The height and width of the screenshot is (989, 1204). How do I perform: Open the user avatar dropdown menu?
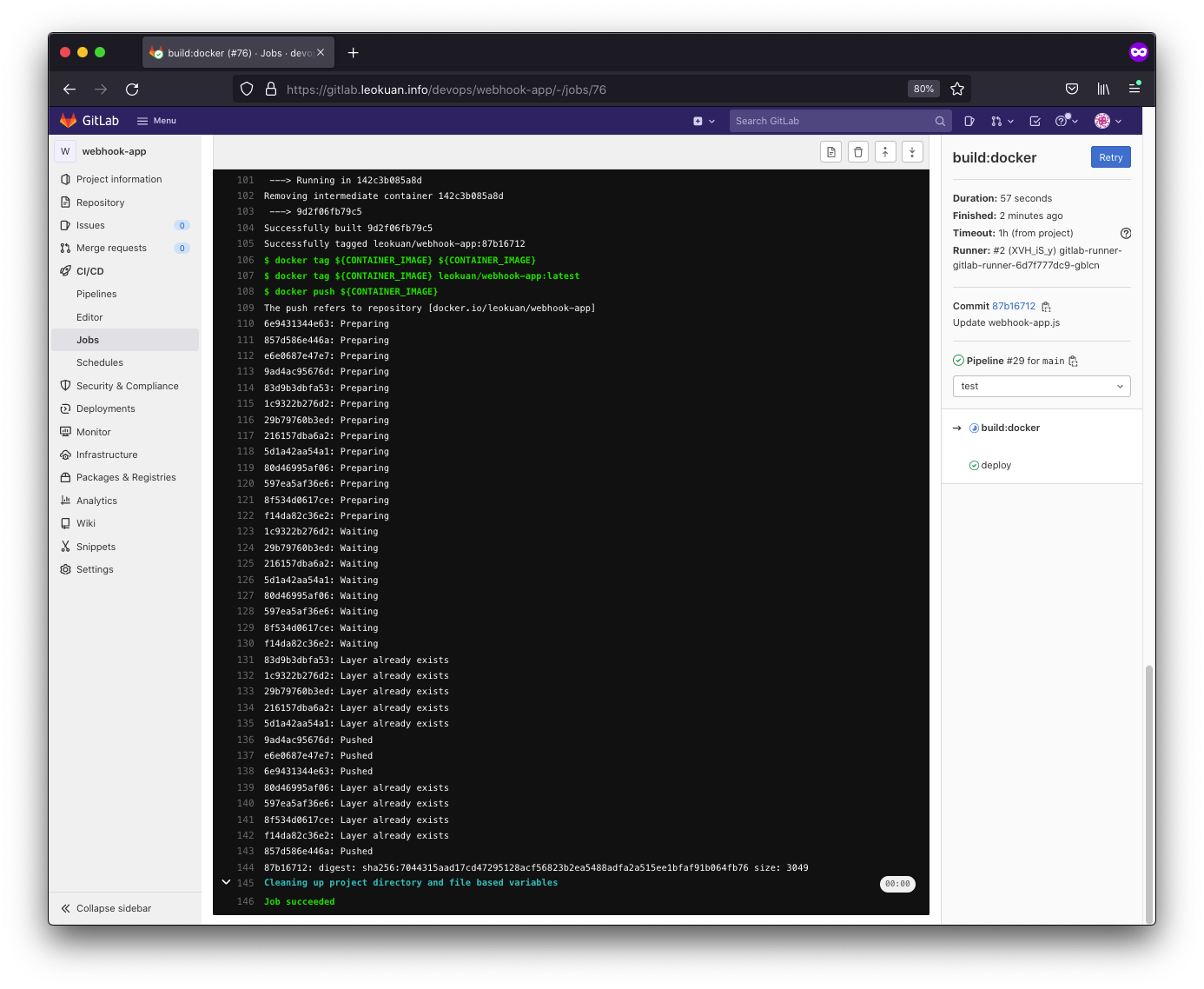pos(1108,122)
